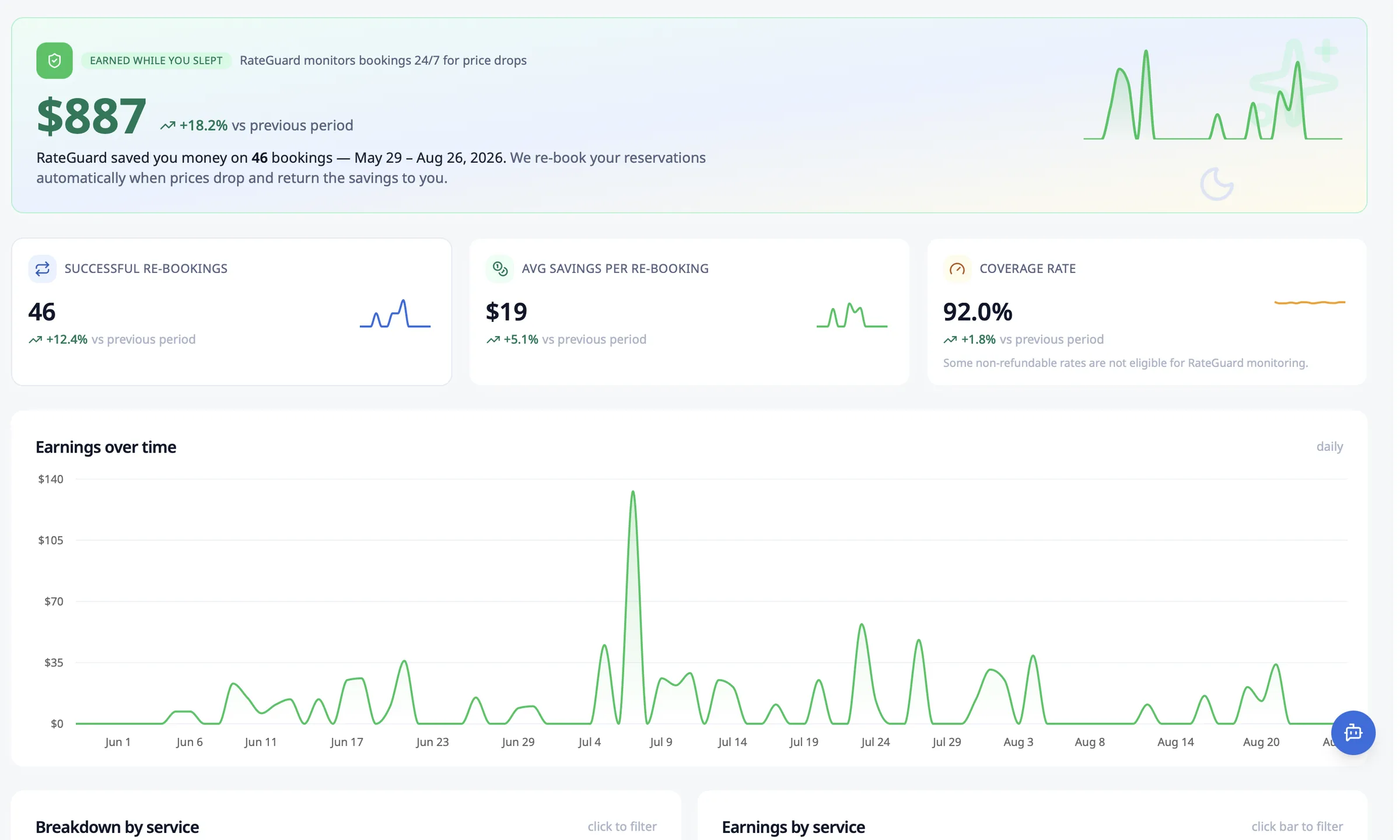The height and width of the screenshot is (840, 1400).
Task: Select the Coverage Rate card
Action: pos(1147,311)
